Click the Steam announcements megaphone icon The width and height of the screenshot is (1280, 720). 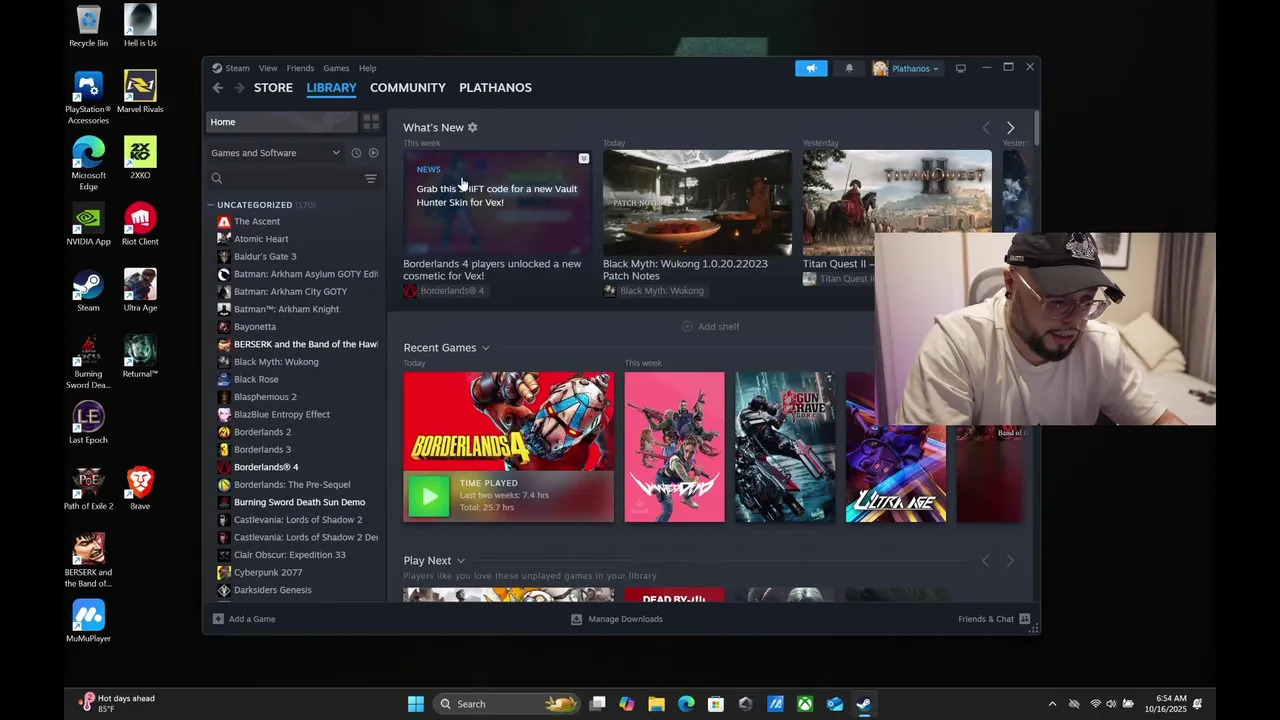[811, 68]
